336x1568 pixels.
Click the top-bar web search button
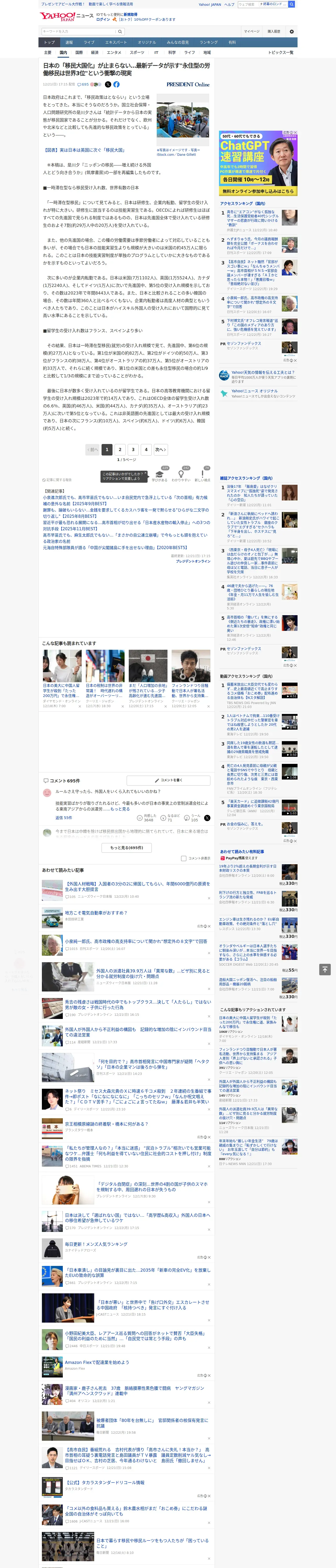pos(292,4)
